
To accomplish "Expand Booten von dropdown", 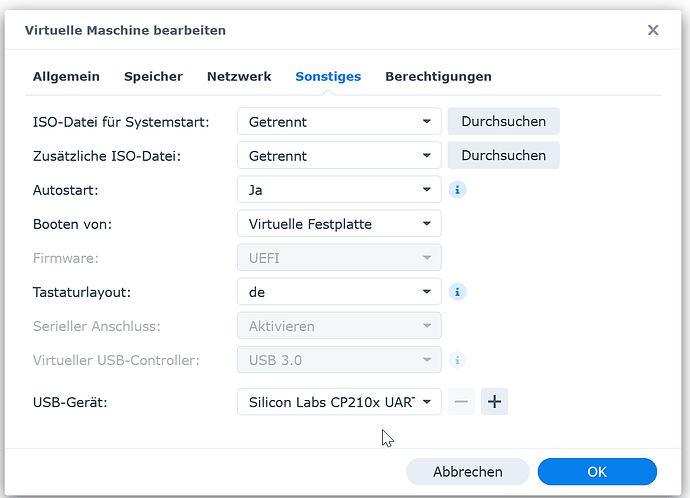I will pyautogui.click(x=339, y=223).
